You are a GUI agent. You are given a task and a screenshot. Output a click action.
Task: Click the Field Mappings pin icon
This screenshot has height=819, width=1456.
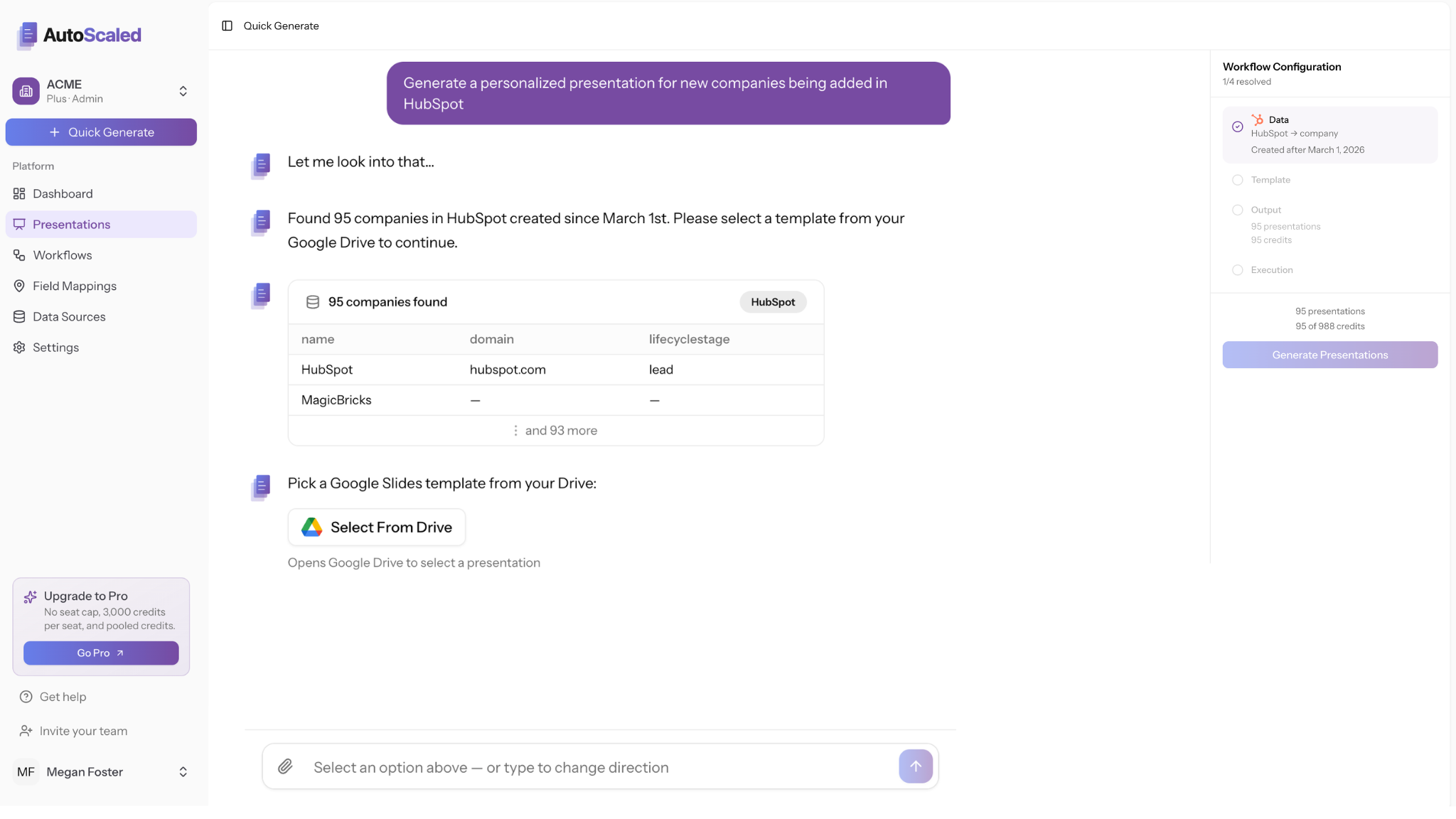(x=19, y=286)
